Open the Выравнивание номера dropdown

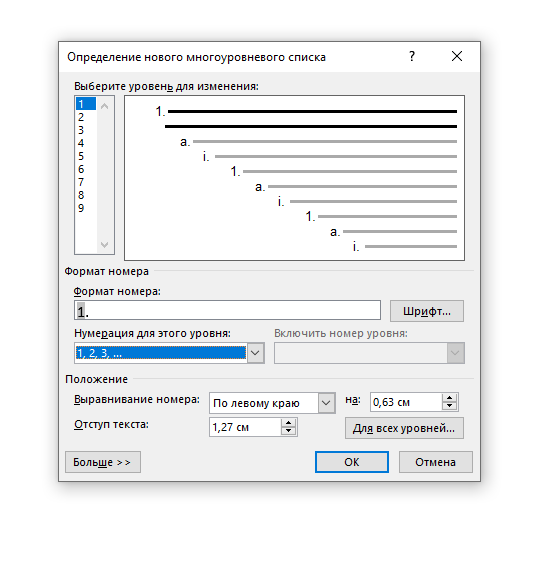(326, 403)
